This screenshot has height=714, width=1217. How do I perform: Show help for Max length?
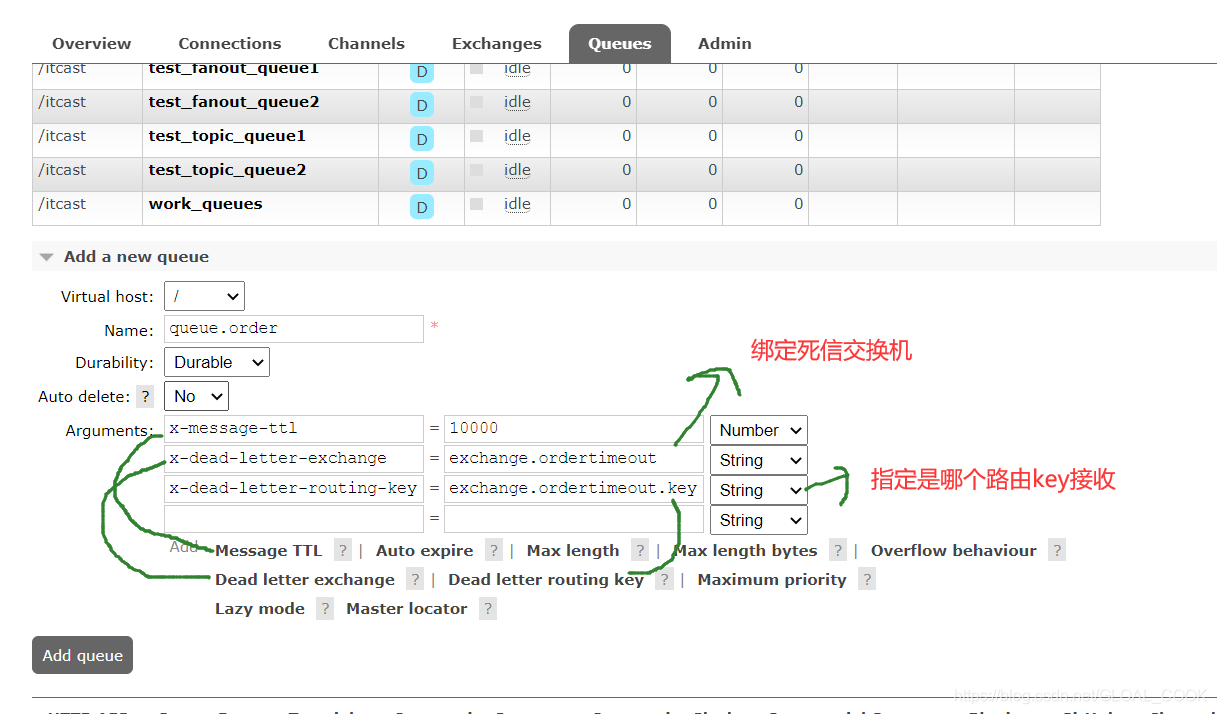pos(640,550)
